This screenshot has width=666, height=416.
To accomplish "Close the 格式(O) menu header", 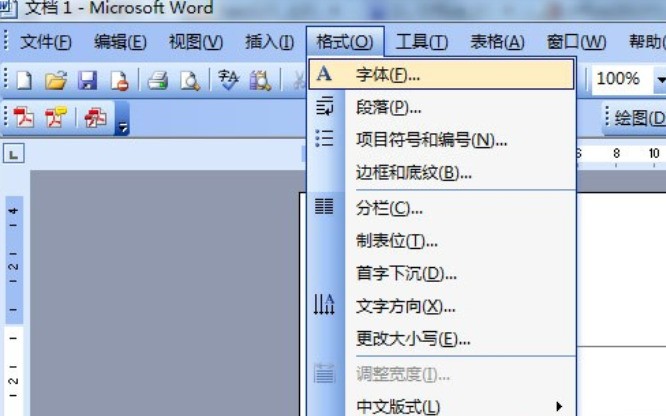I will click(x=345, y=42).
